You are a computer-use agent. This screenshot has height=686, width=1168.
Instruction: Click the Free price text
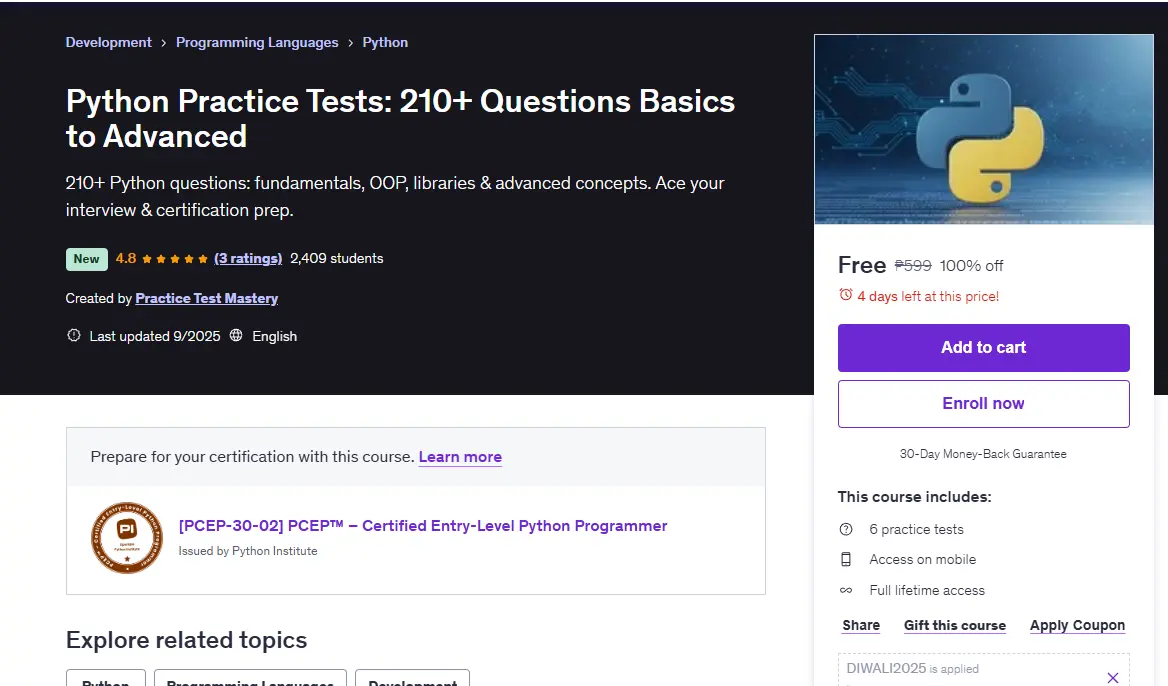[862, 265]
